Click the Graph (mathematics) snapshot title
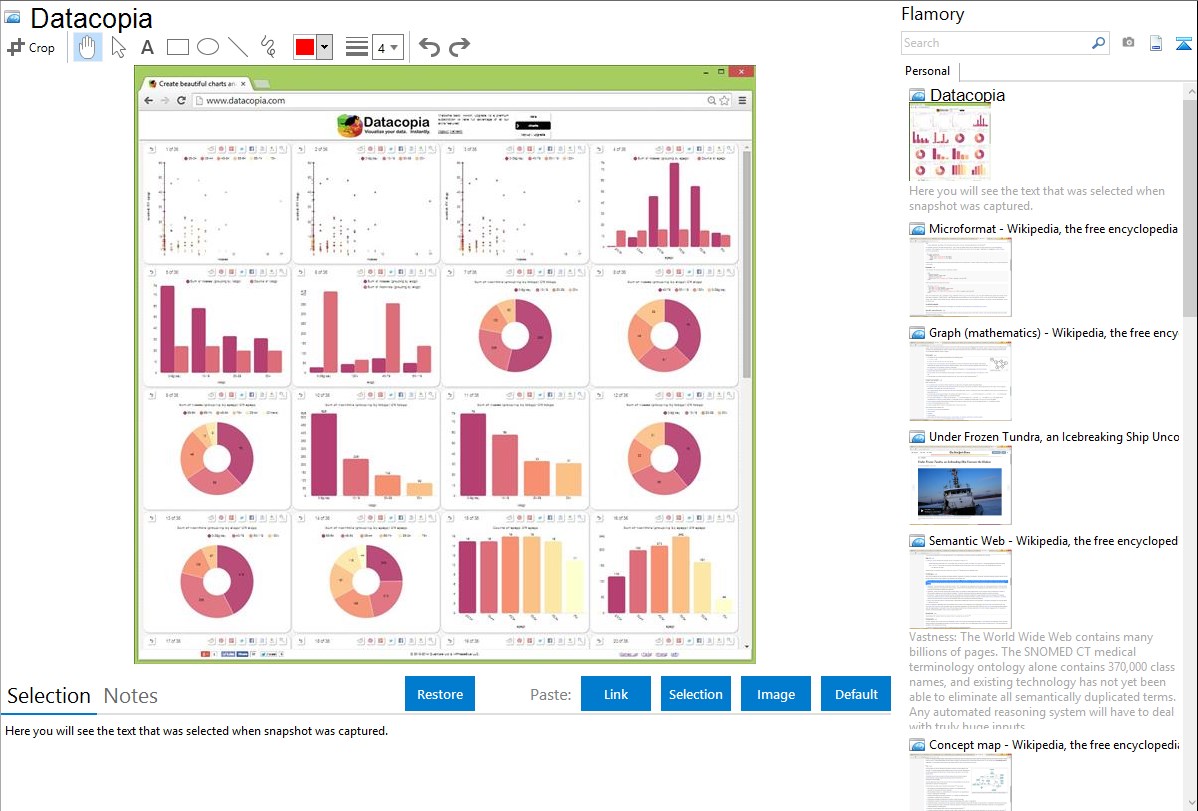 1053,333
